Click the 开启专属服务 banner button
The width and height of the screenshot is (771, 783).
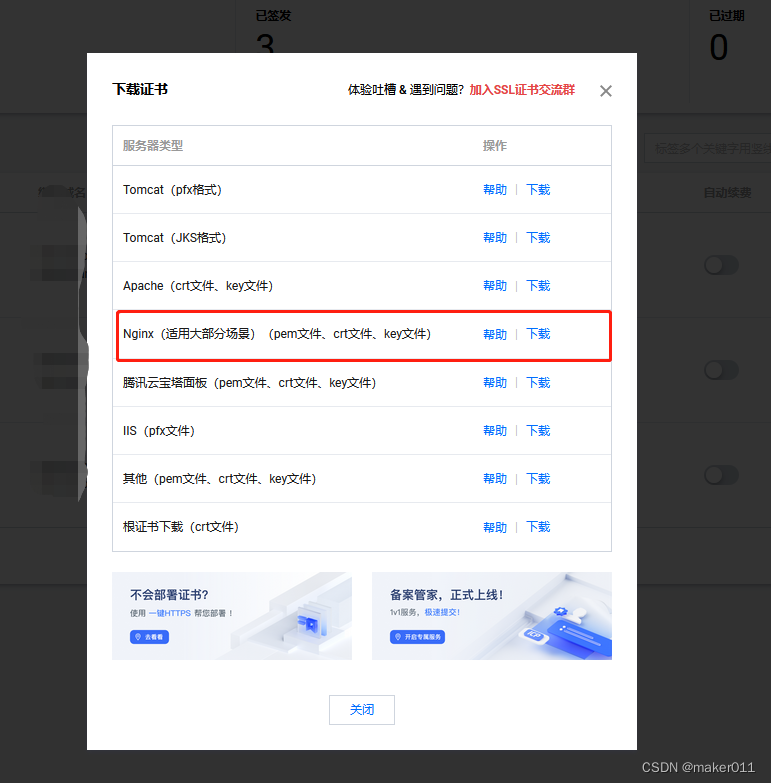pyautogui.click(x=417, y=637)
